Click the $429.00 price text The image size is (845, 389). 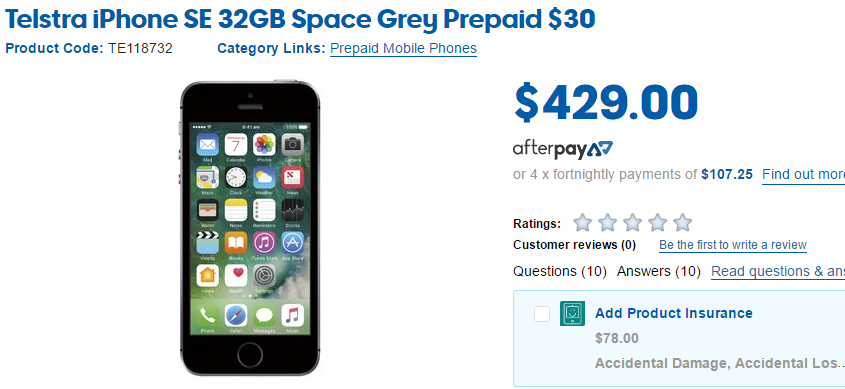[606, 102]
